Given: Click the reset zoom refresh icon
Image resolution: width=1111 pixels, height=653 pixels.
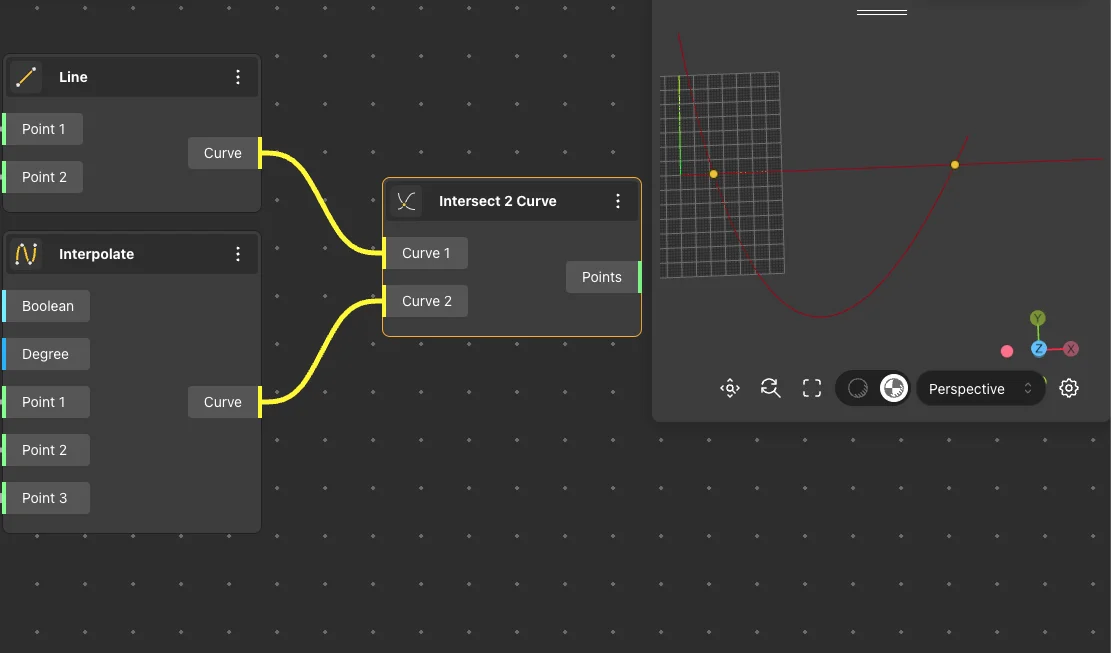Looking at the screenshot, I should pos(770,388).
